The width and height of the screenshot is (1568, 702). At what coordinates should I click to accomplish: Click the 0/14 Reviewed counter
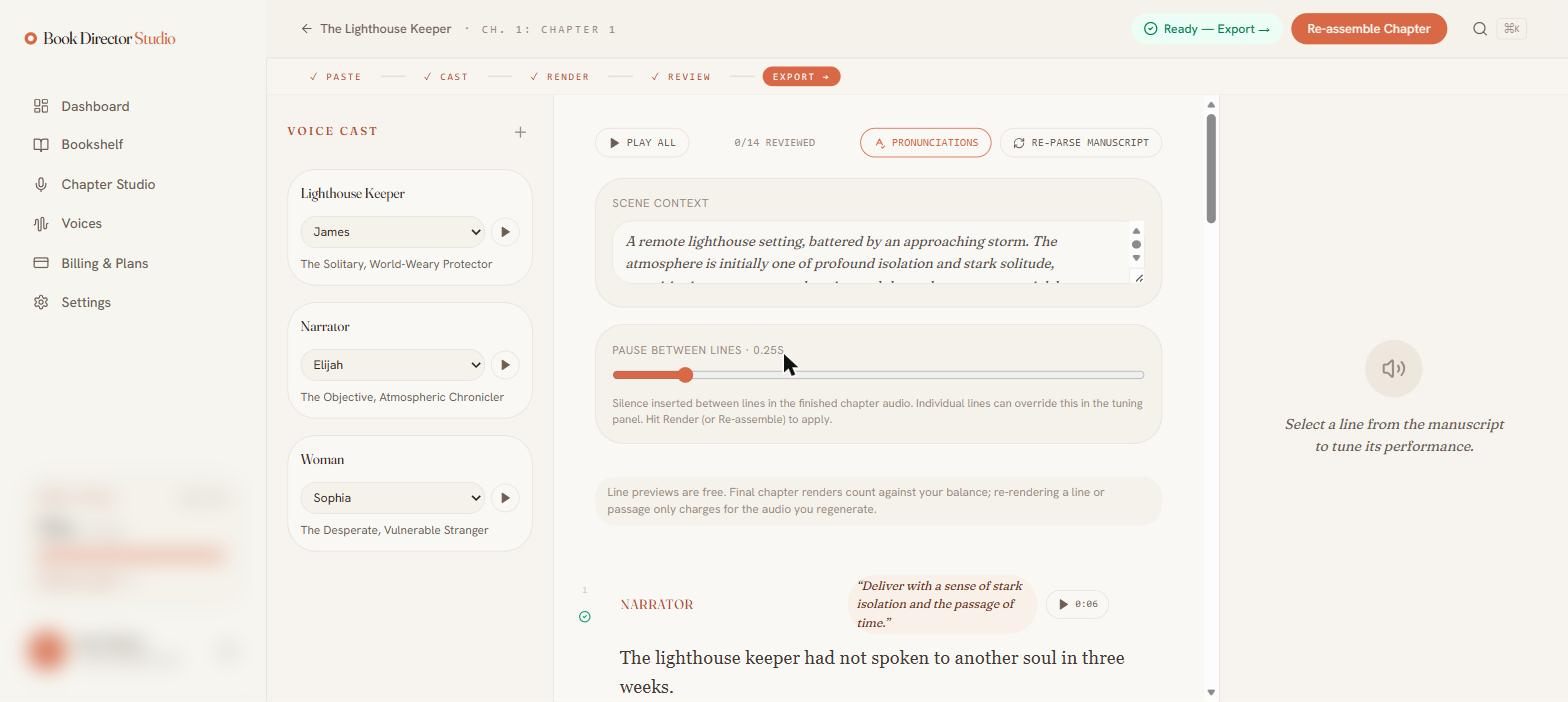(x=774, y=143)
